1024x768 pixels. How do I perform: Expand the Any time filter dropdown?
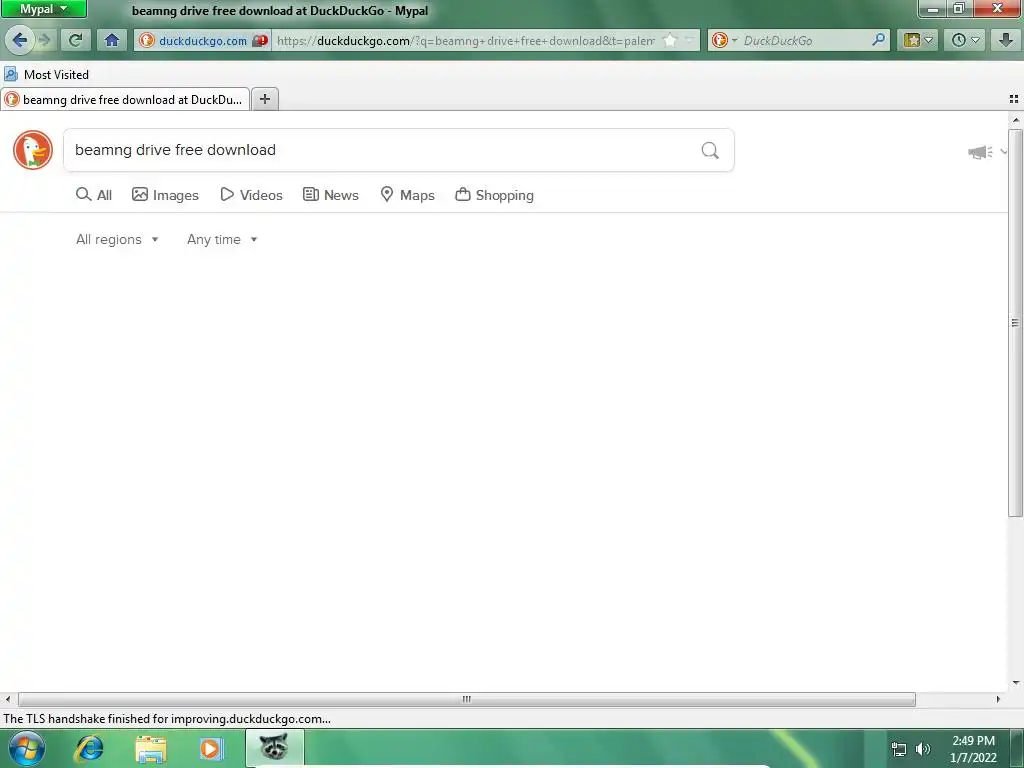pyautogui.click(x=222, y=240)
